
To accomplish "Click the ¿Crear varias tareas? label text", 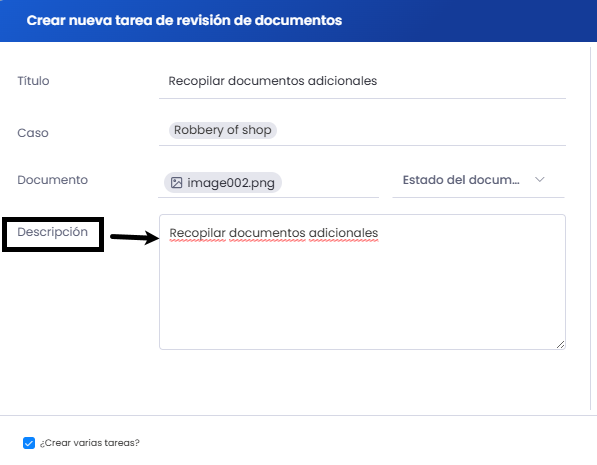I will pos(89,443).
